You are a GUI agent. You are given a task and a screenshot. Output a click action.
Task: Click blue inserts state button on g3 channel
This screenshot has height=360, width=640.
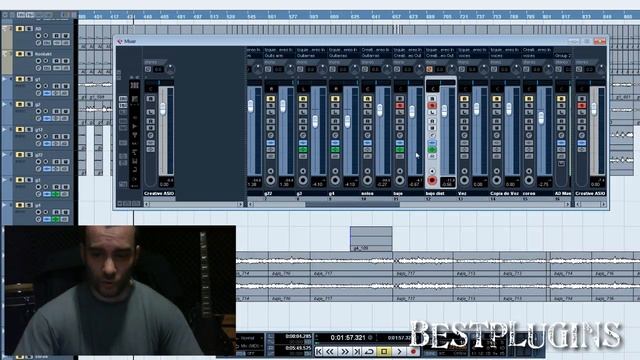point(303,143)
